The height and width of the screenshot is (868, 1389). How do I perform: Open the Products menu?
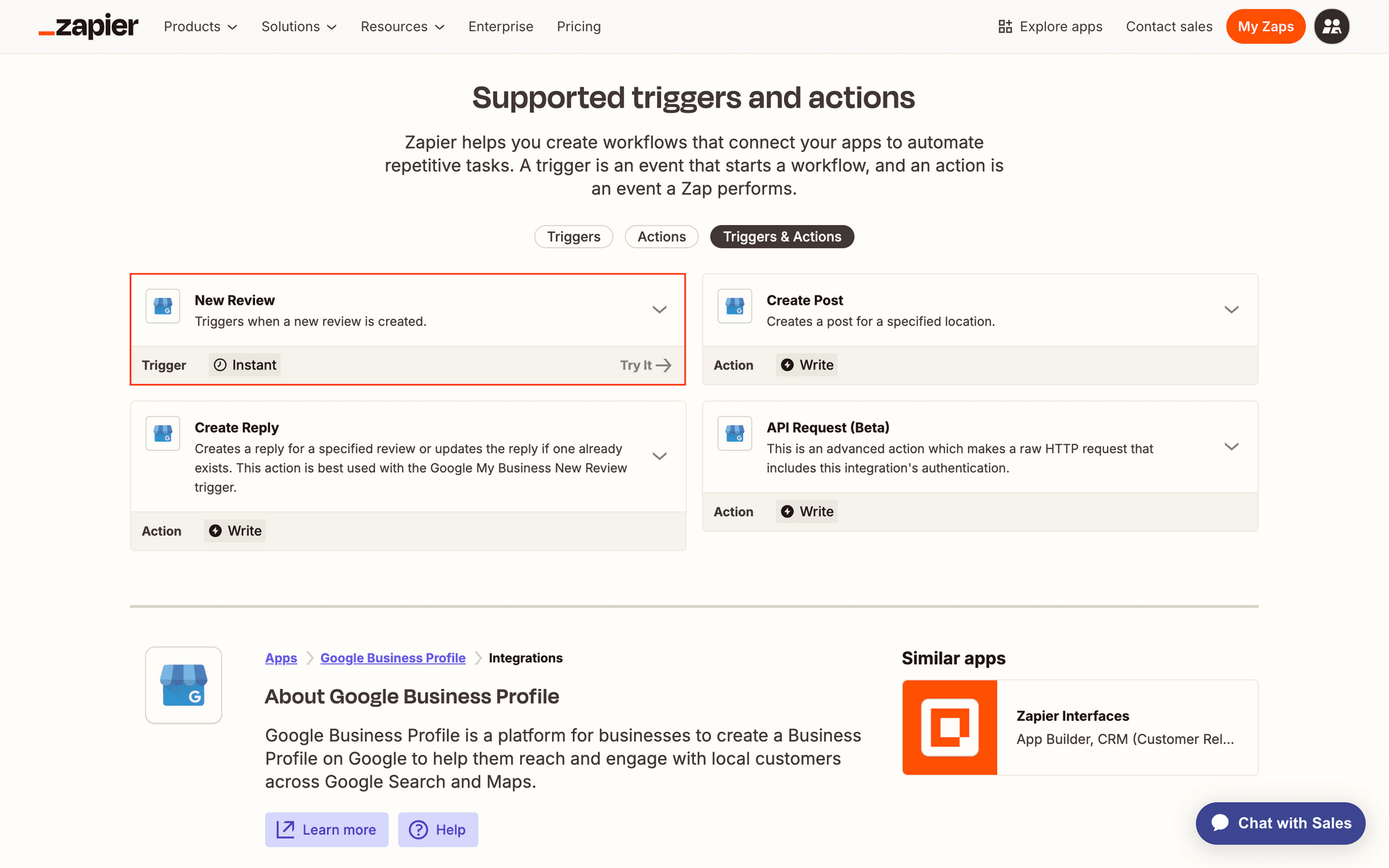(x=200, y=26)
